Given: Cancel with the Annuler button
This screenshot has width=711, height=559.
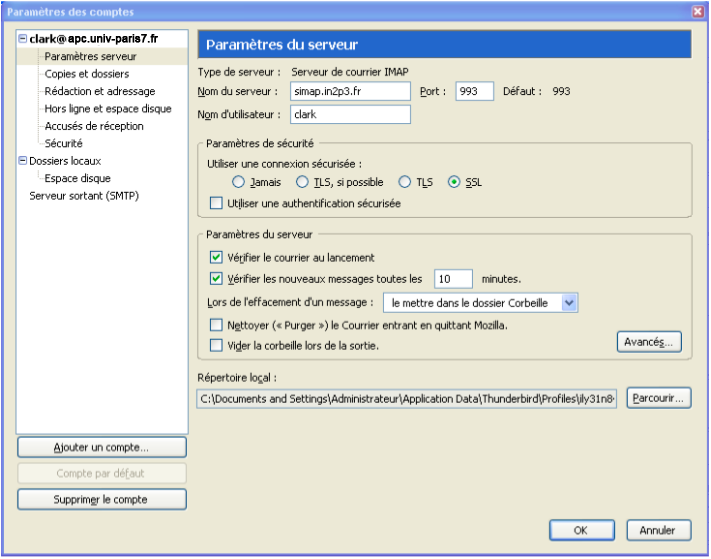Looking at the screenshot, I should [x=658, y=530].
